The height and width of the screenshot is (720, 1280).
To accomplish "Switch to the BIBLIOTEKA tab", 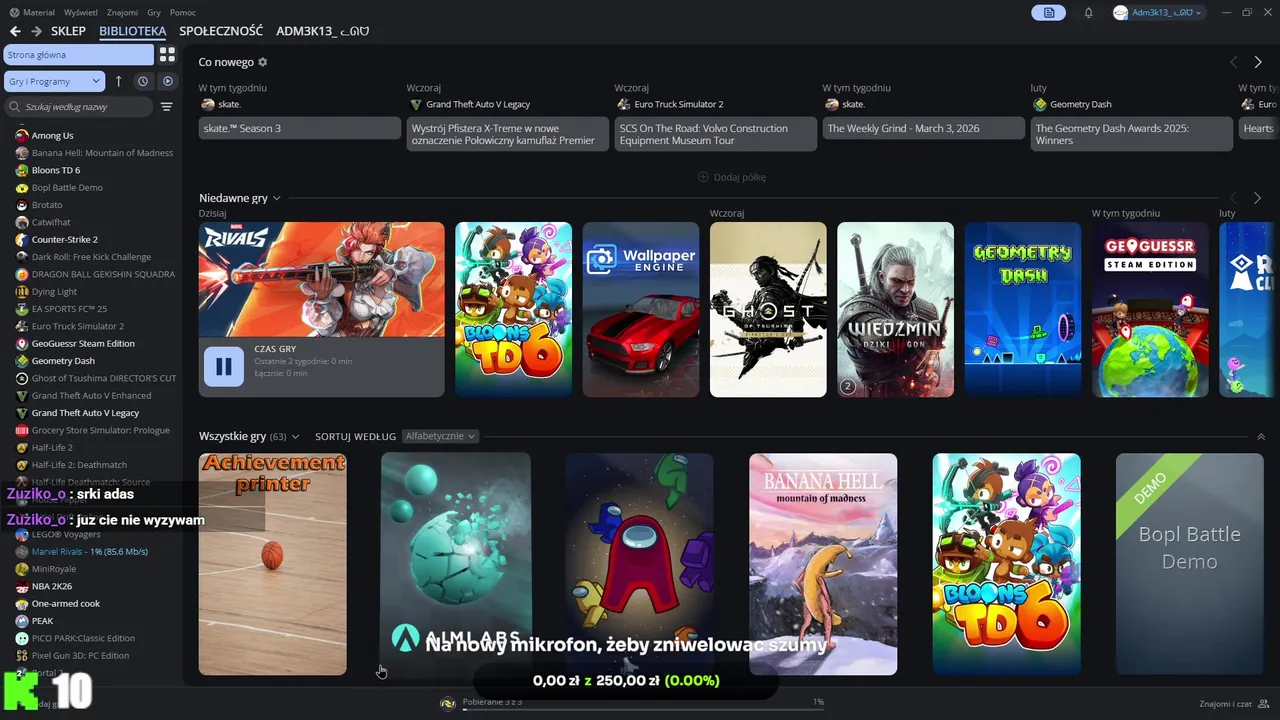I will click(133, 31).
